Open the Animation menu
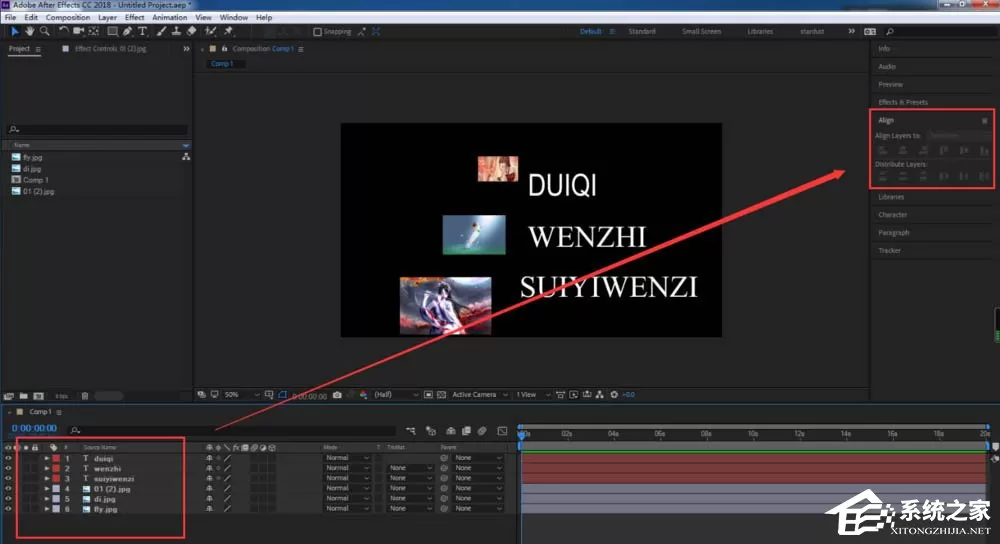The height and width of the screenshot is (544, 1000). pyautogui.click(x=170, y=17)
